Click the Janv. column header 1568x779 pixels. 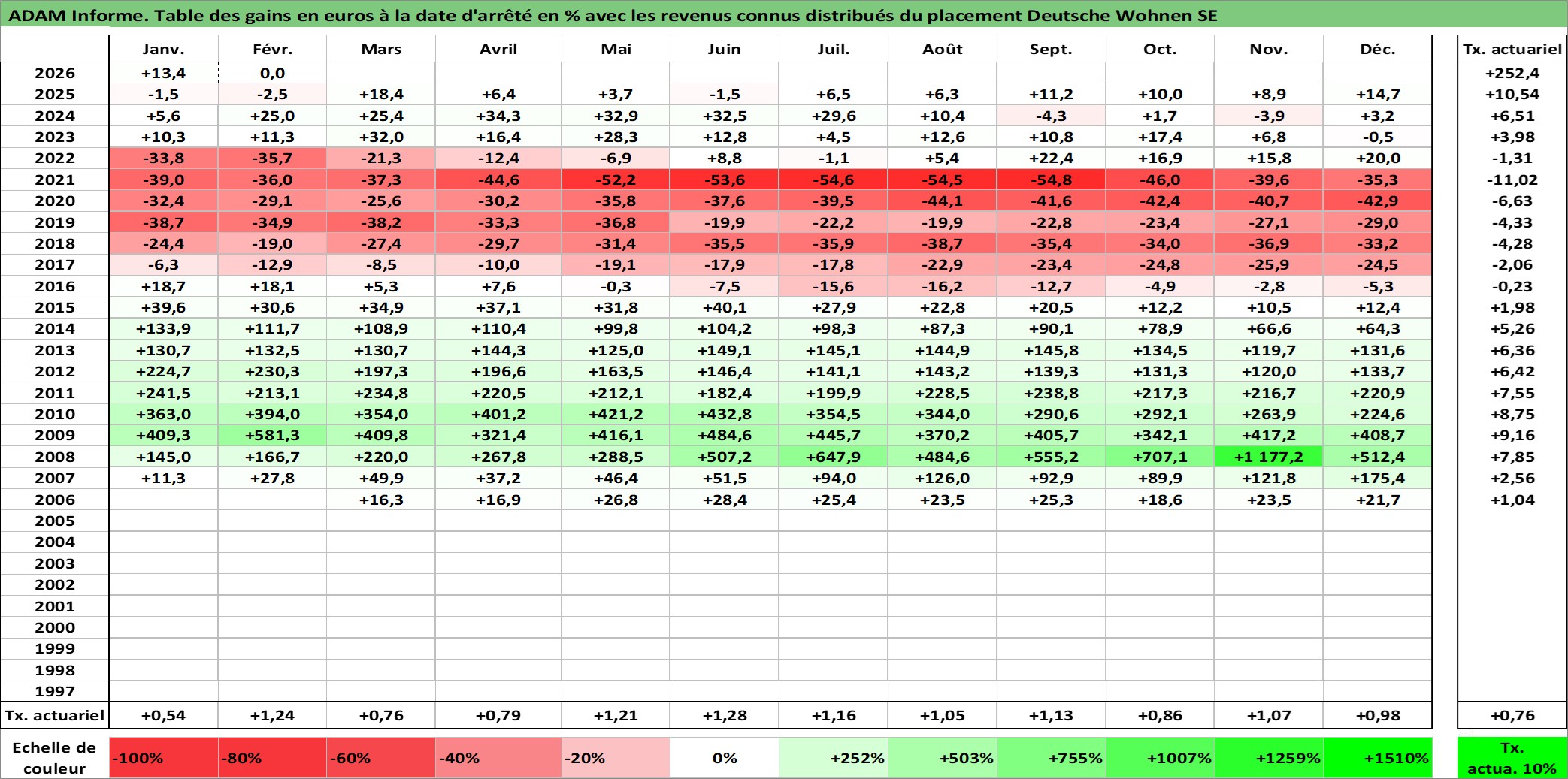[x=163, y=49]
